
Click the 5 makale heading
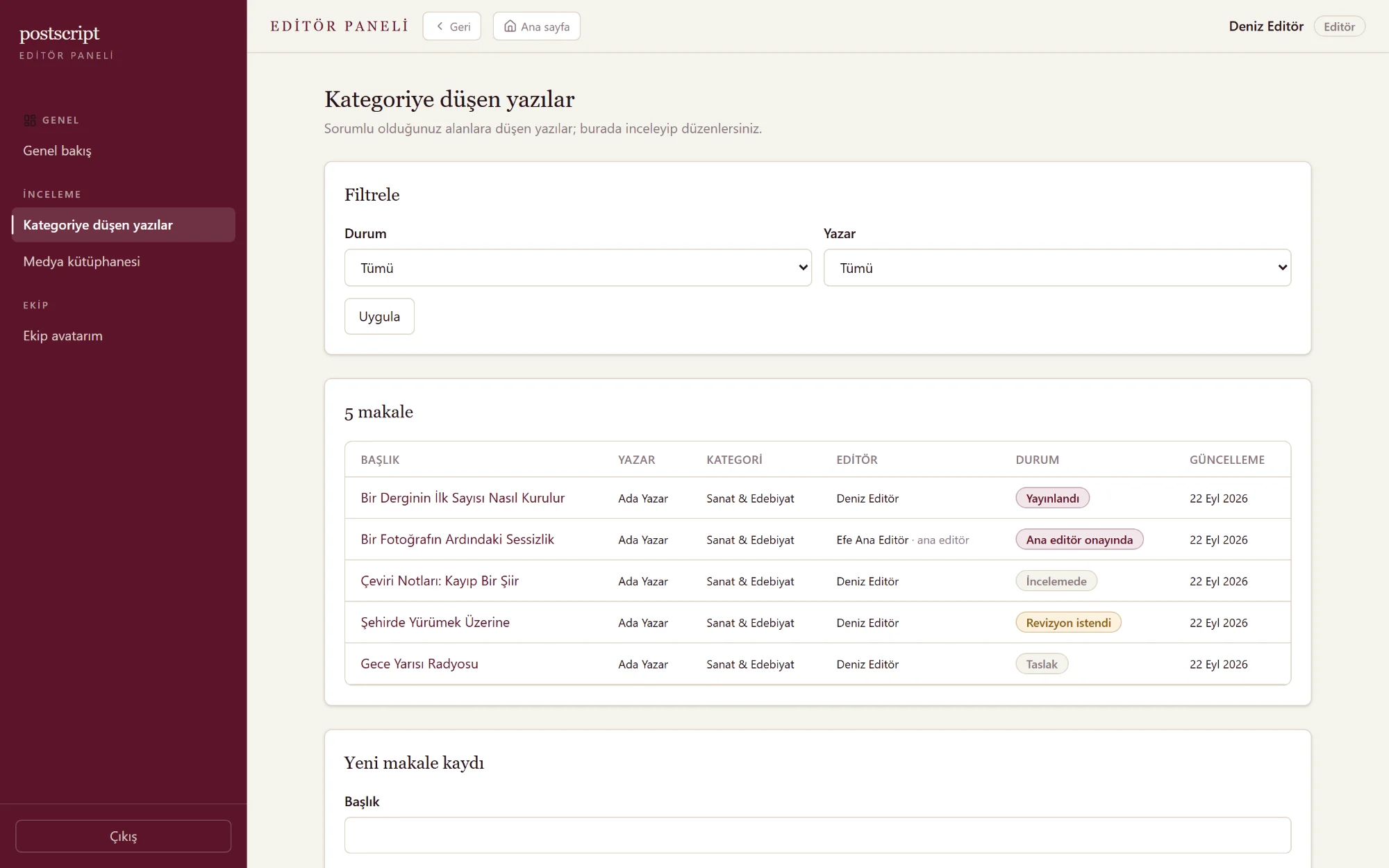(379, 412)
